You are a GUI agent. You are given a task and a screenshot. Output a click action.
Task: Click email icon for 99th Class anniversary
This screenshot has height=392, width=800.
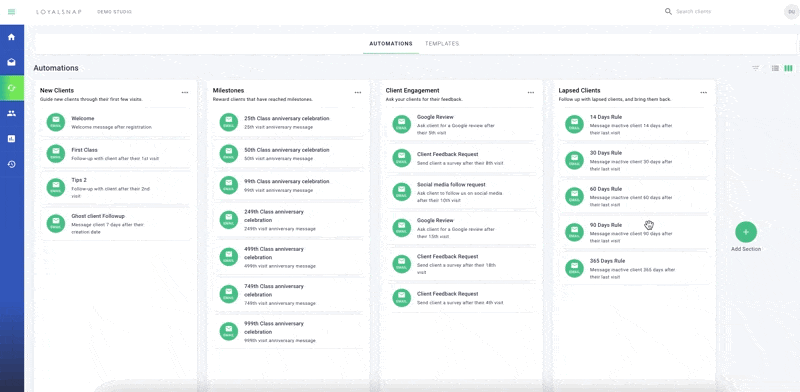[x=229, y=185]
